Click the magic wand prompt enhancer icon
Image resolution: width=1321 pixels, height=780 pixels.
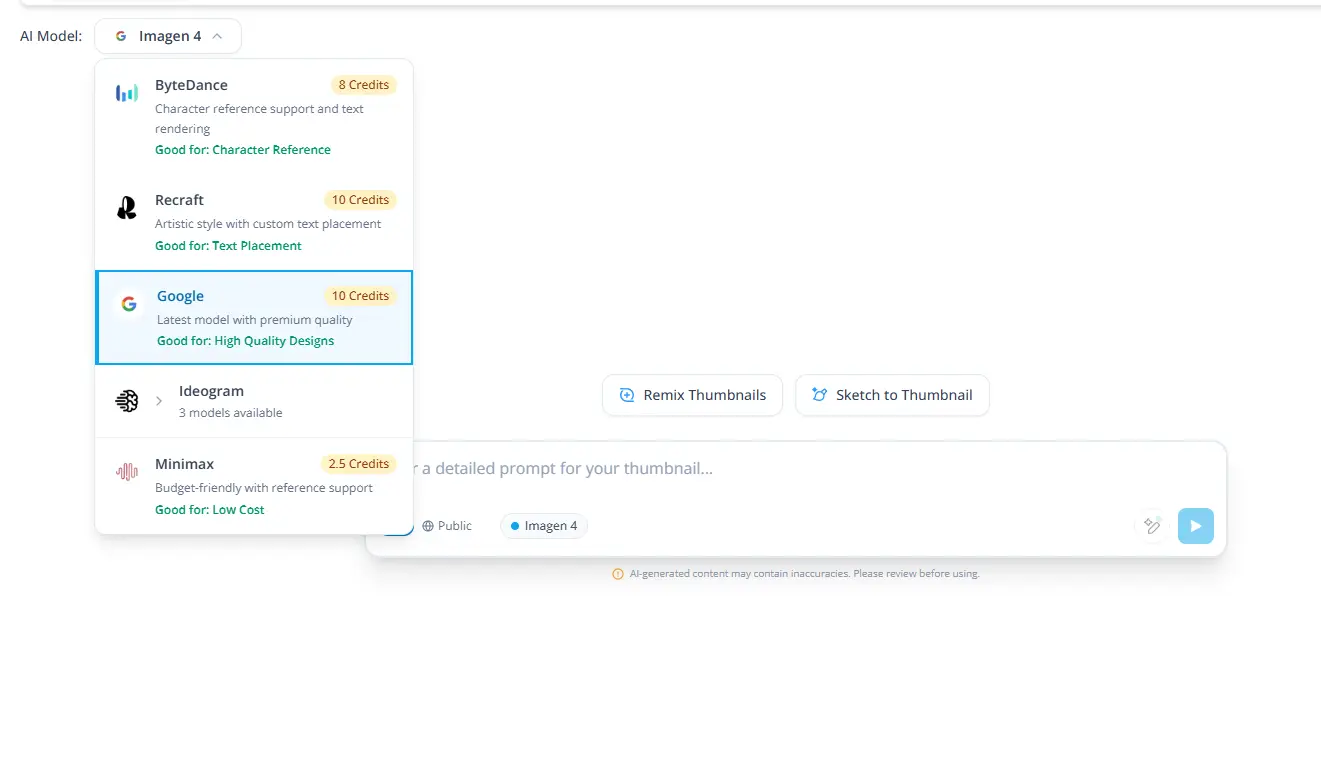tap(1151, 524)
